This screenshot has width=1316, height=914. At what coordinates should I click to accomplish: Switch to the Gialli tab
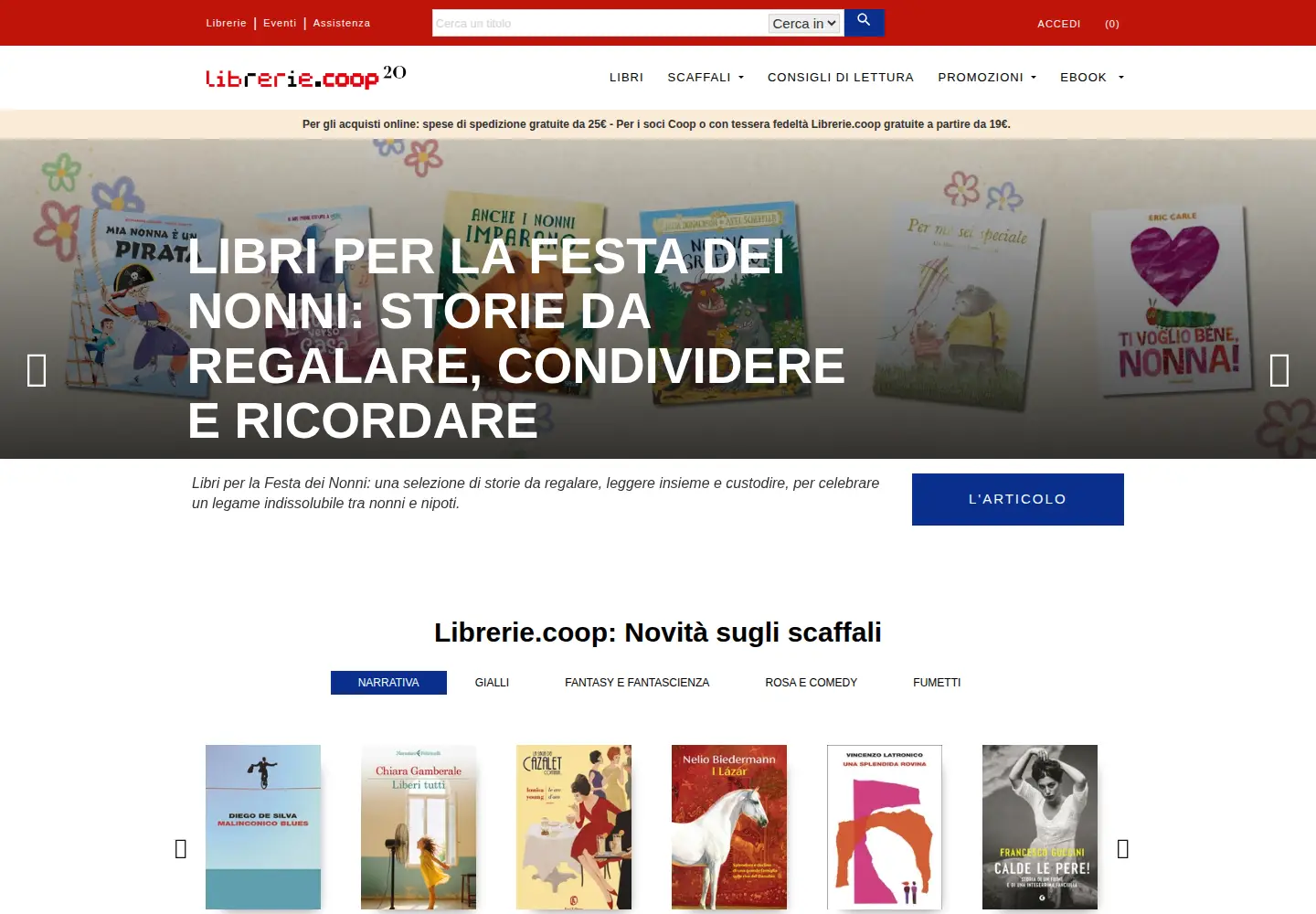[x=492, y=683]
